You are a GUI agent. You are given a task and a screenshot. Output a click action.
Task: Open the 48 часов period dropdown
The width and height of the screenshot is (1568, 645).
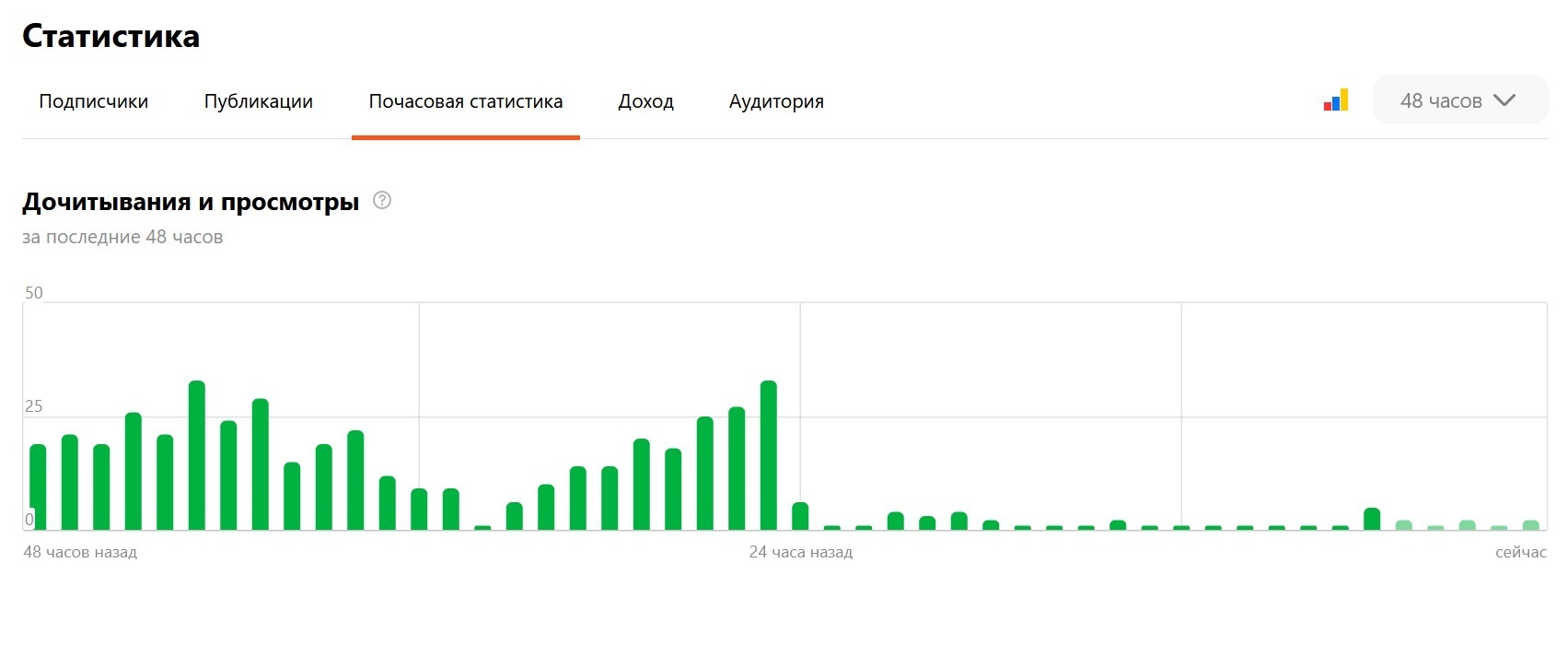[1458, 100]
